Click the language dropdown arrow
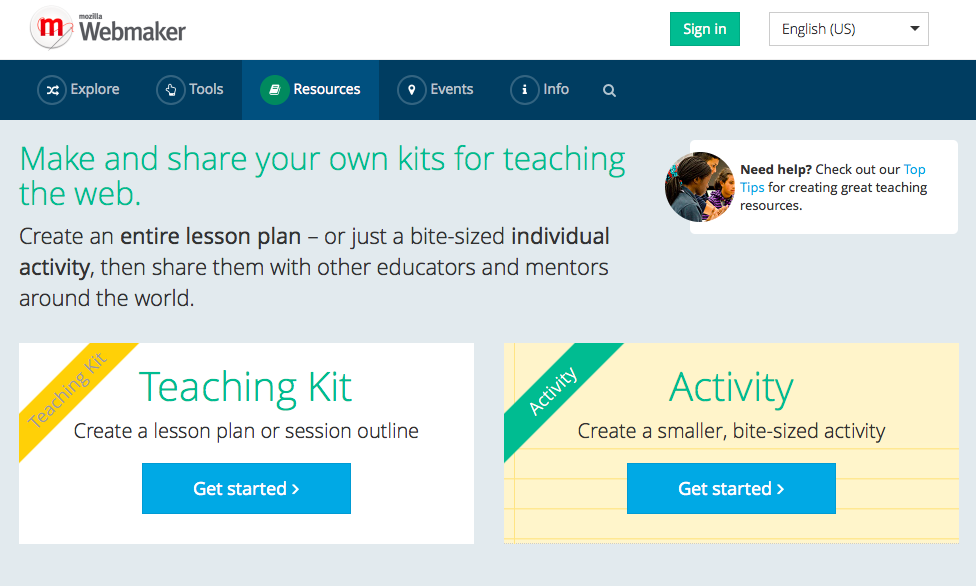This screenshot has height=586, width=976. tap(914, 29)
